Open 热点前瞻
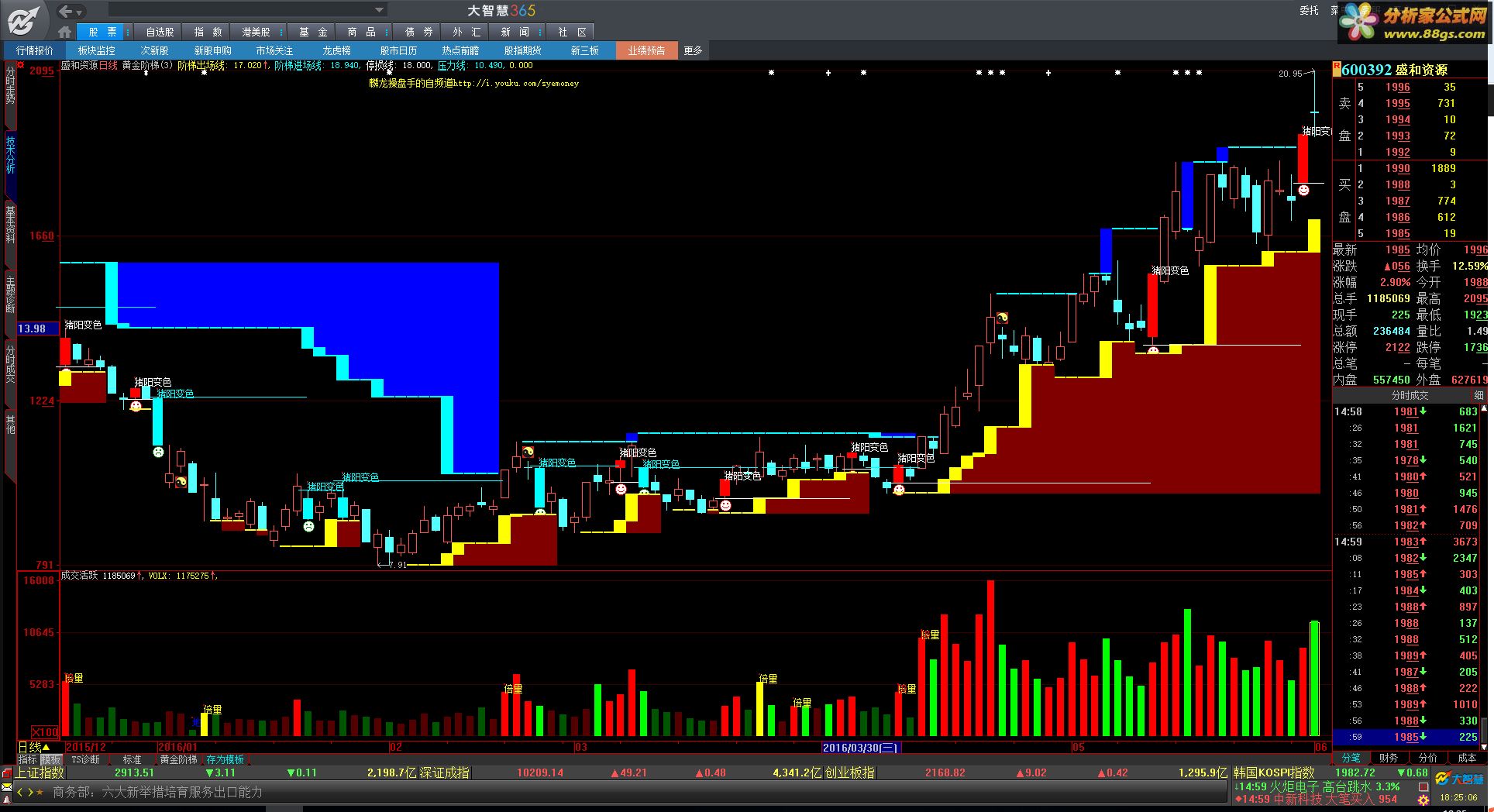Screen dimensions: 1494x812 [x=460, y=50]
